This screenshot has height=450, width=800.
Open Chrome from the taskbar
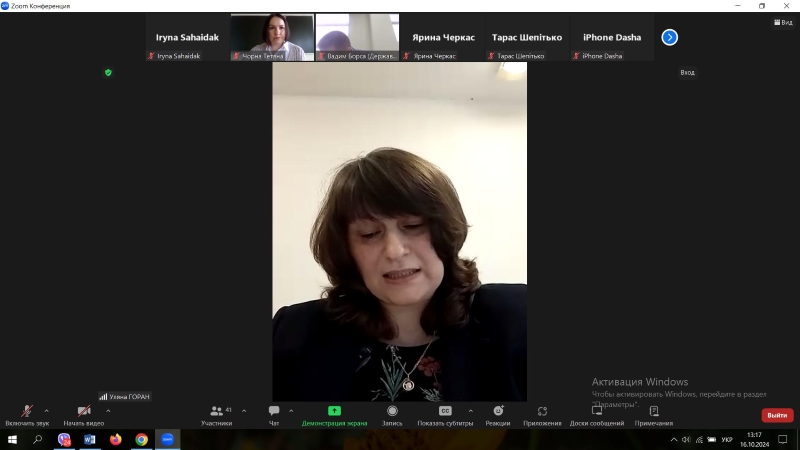point(141,439)
